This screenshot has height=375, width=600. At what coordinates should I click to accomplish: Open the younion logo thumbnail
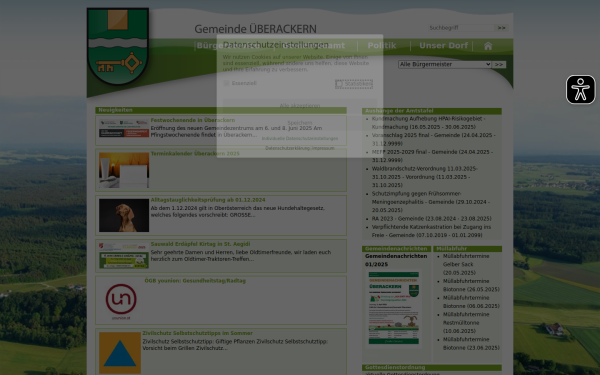(x=121, y=300)
